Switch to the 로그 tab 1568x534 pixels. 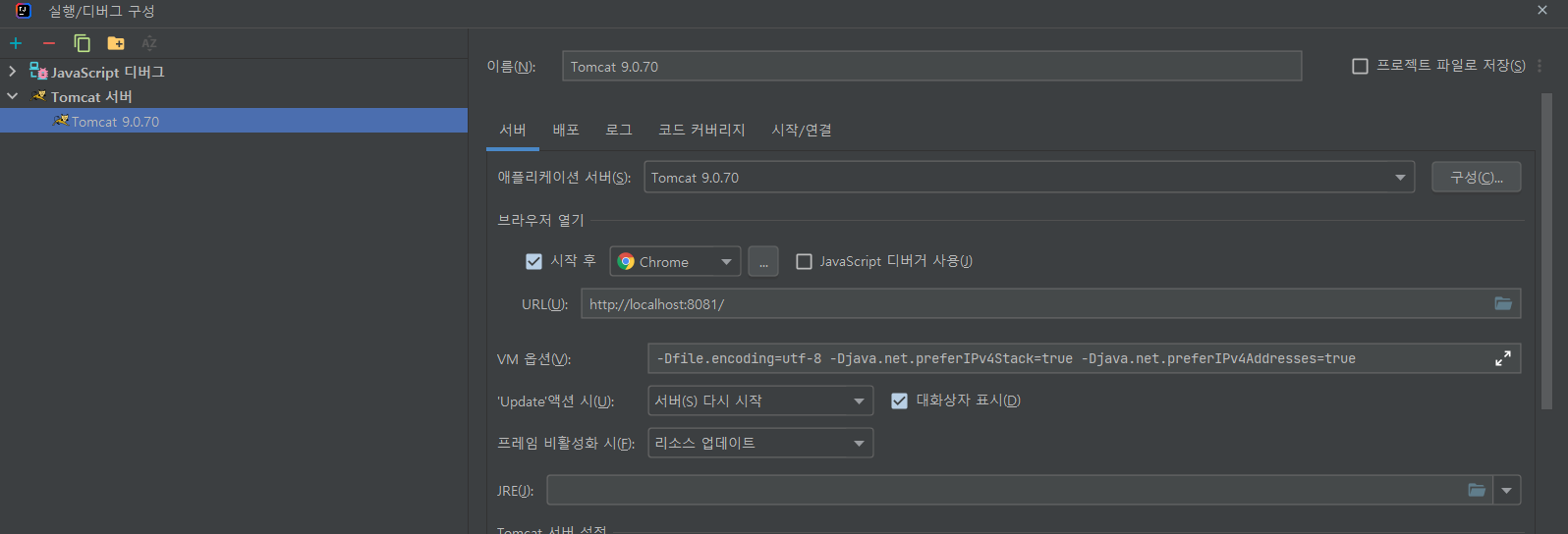[x=618, y=131]
